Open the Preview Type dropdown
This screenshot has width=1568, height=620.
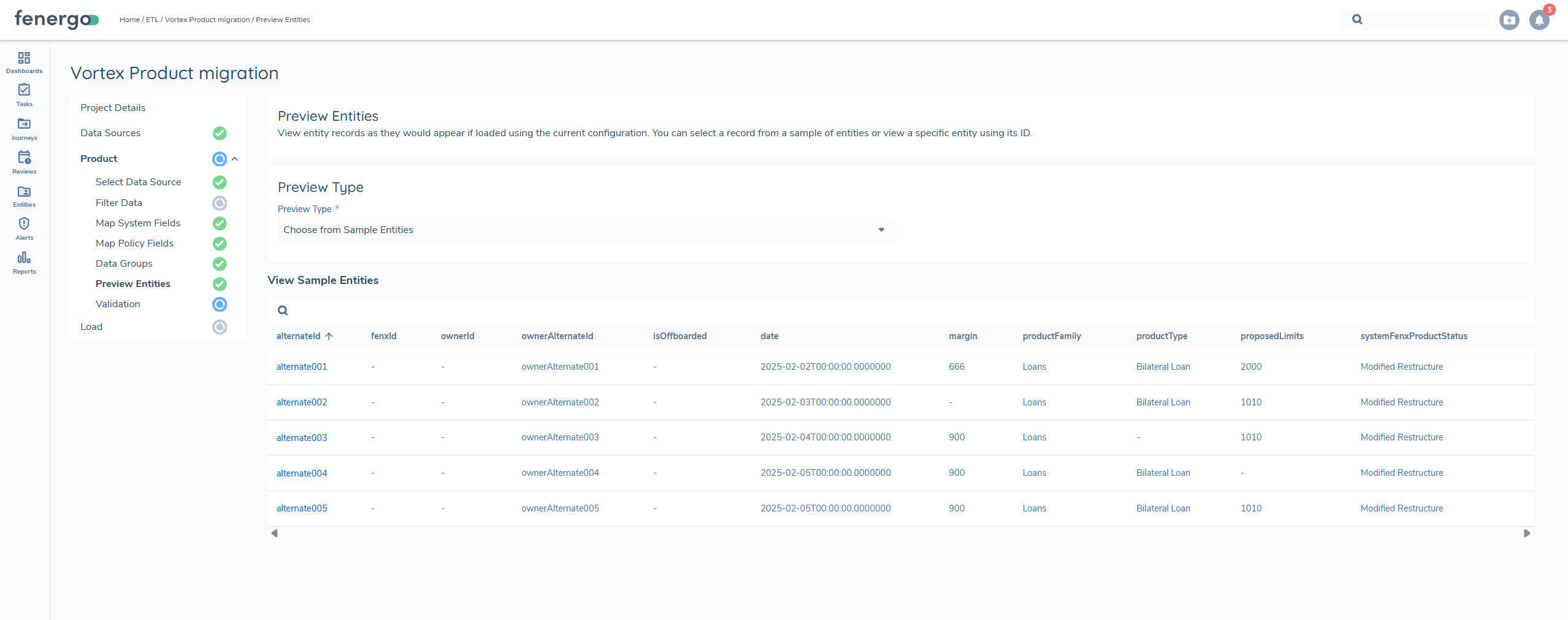[881, 229]
